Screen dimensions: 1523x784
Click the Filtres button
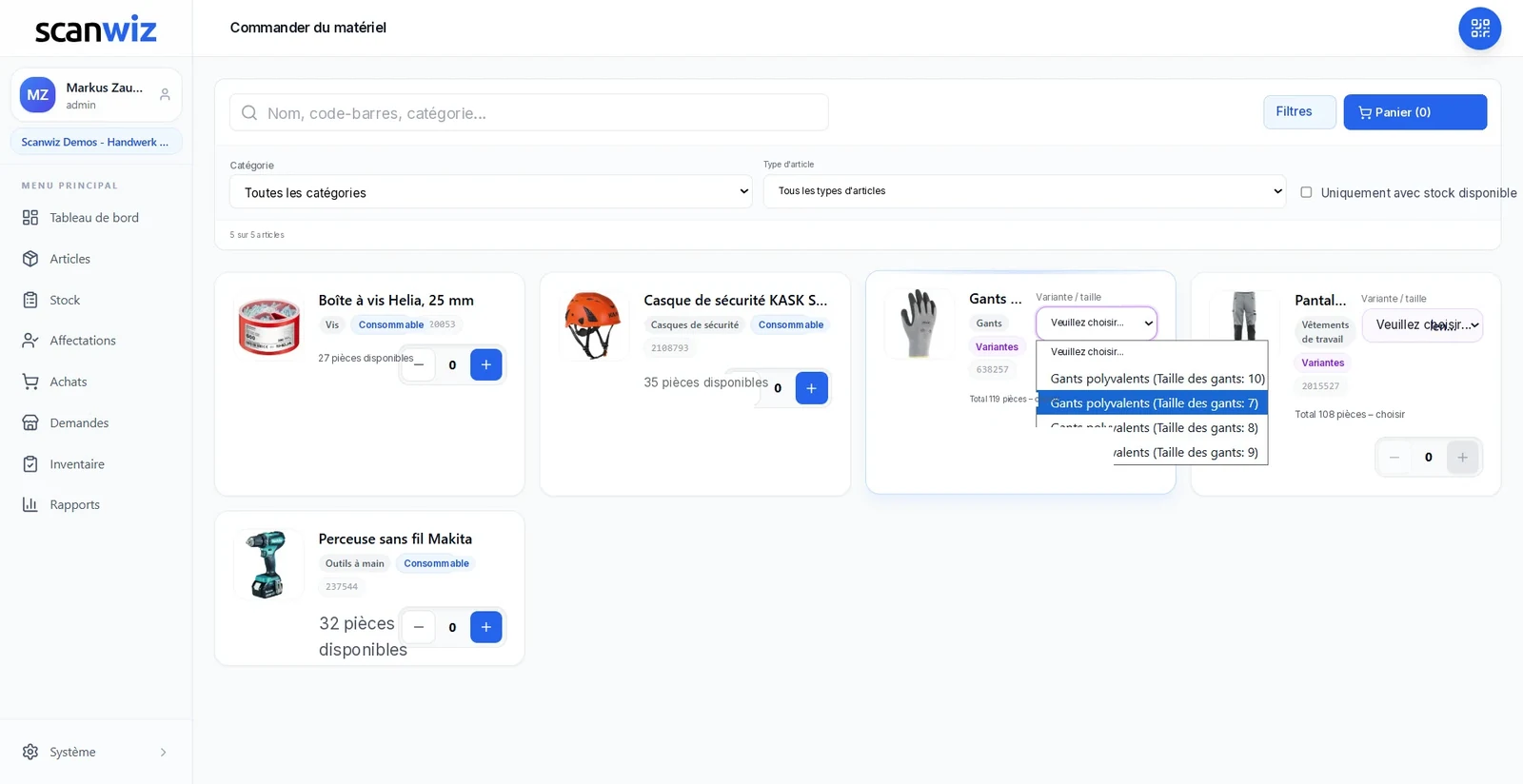pyautogui.click(x=1299, y=112)
